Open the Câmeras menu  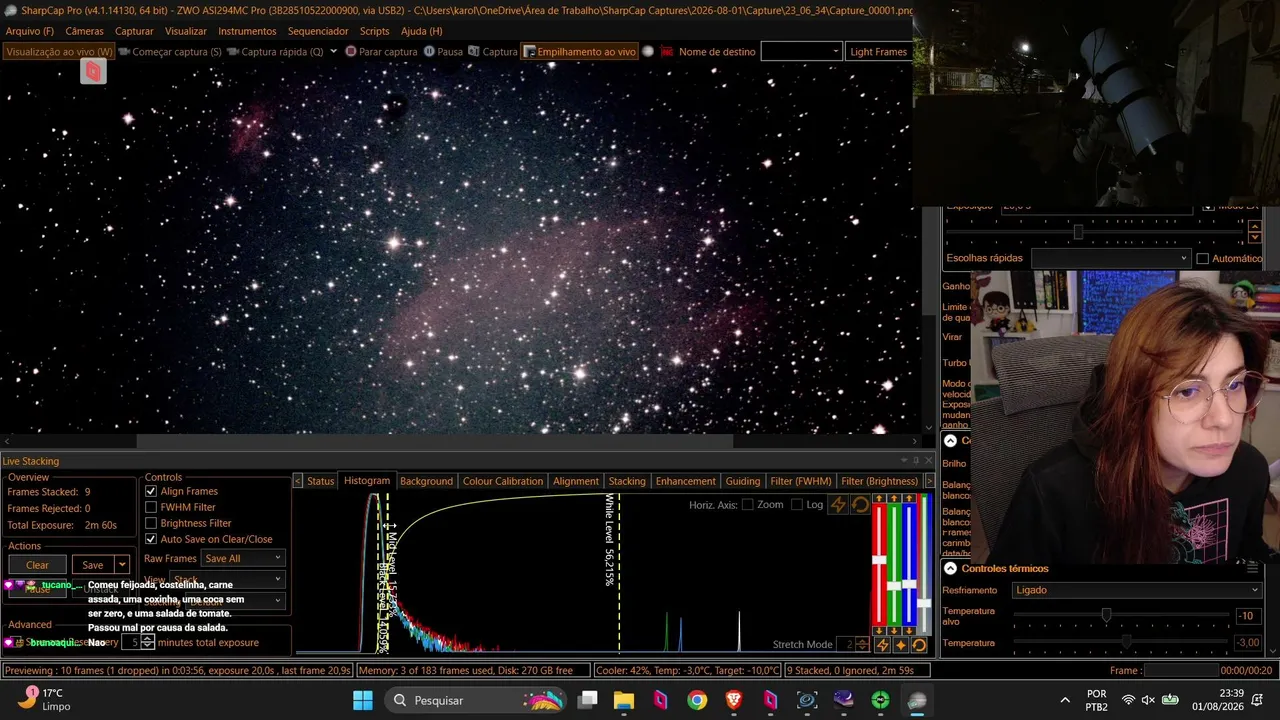(x=84, y=31)
